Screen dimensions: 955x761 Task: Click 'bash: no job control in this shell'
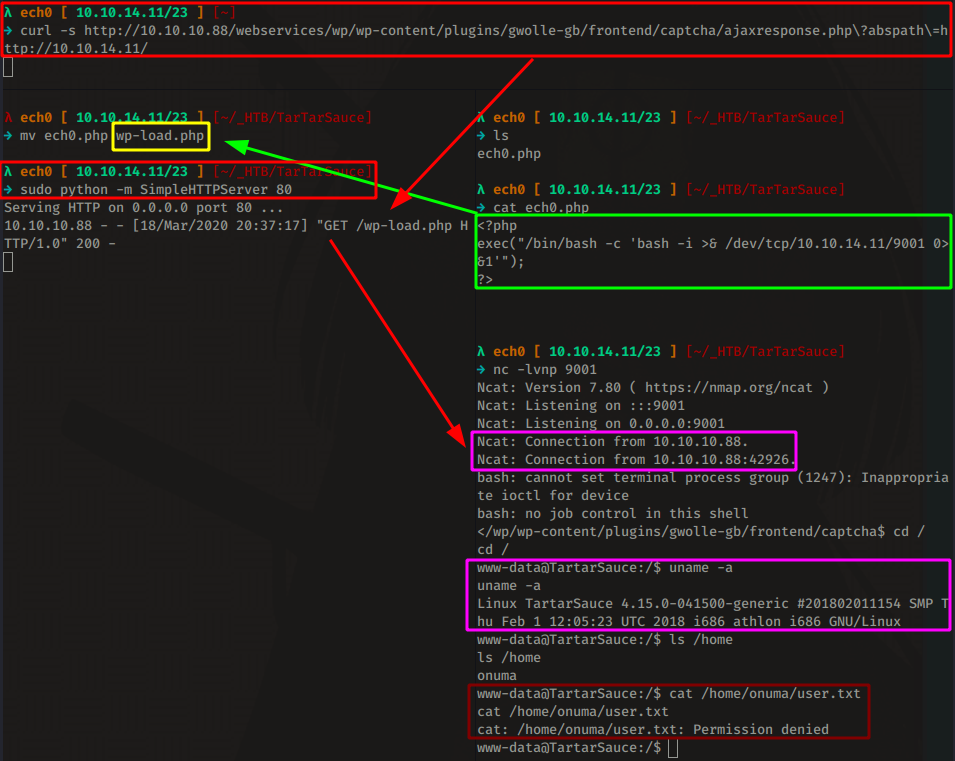coord(613,514)
